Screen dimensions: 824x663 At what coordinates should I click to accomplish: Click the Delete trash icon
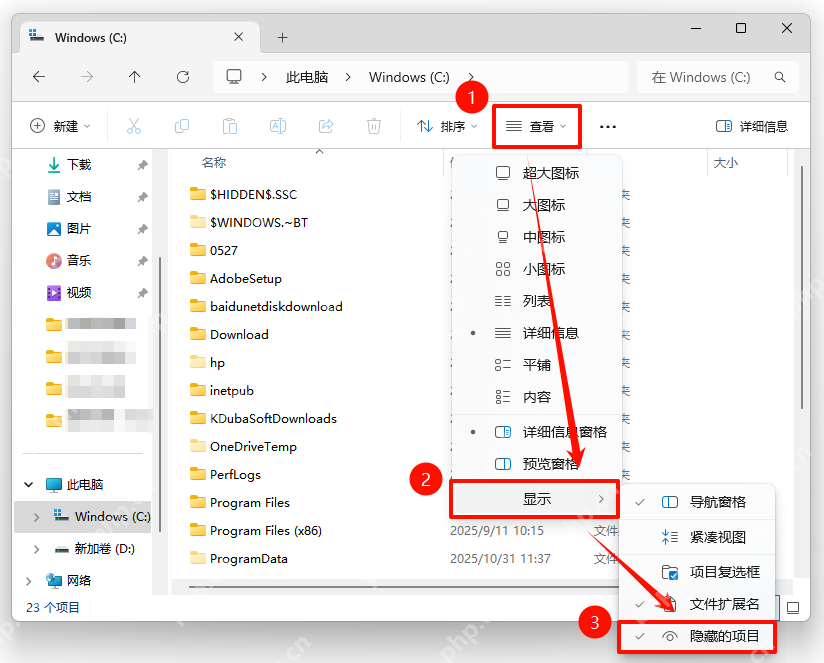pos(374,126)
